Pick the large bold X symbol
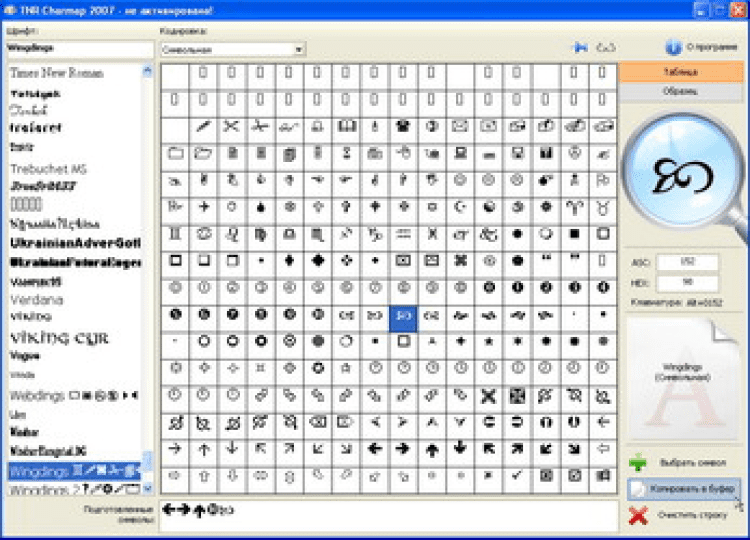This screenshot has width=750, height=540. coord(489,395)
